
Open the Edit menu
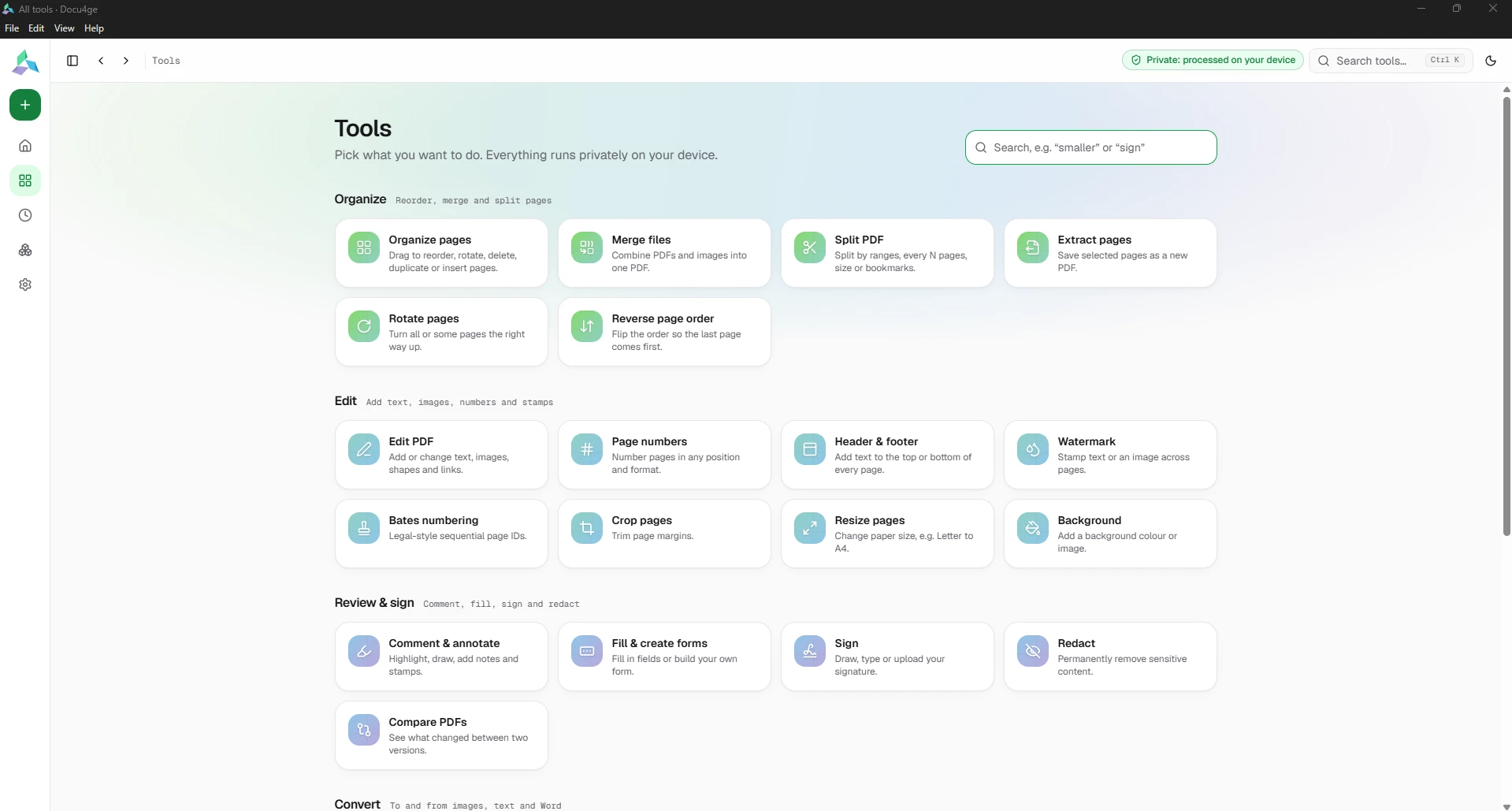click(x=36, y=28)
